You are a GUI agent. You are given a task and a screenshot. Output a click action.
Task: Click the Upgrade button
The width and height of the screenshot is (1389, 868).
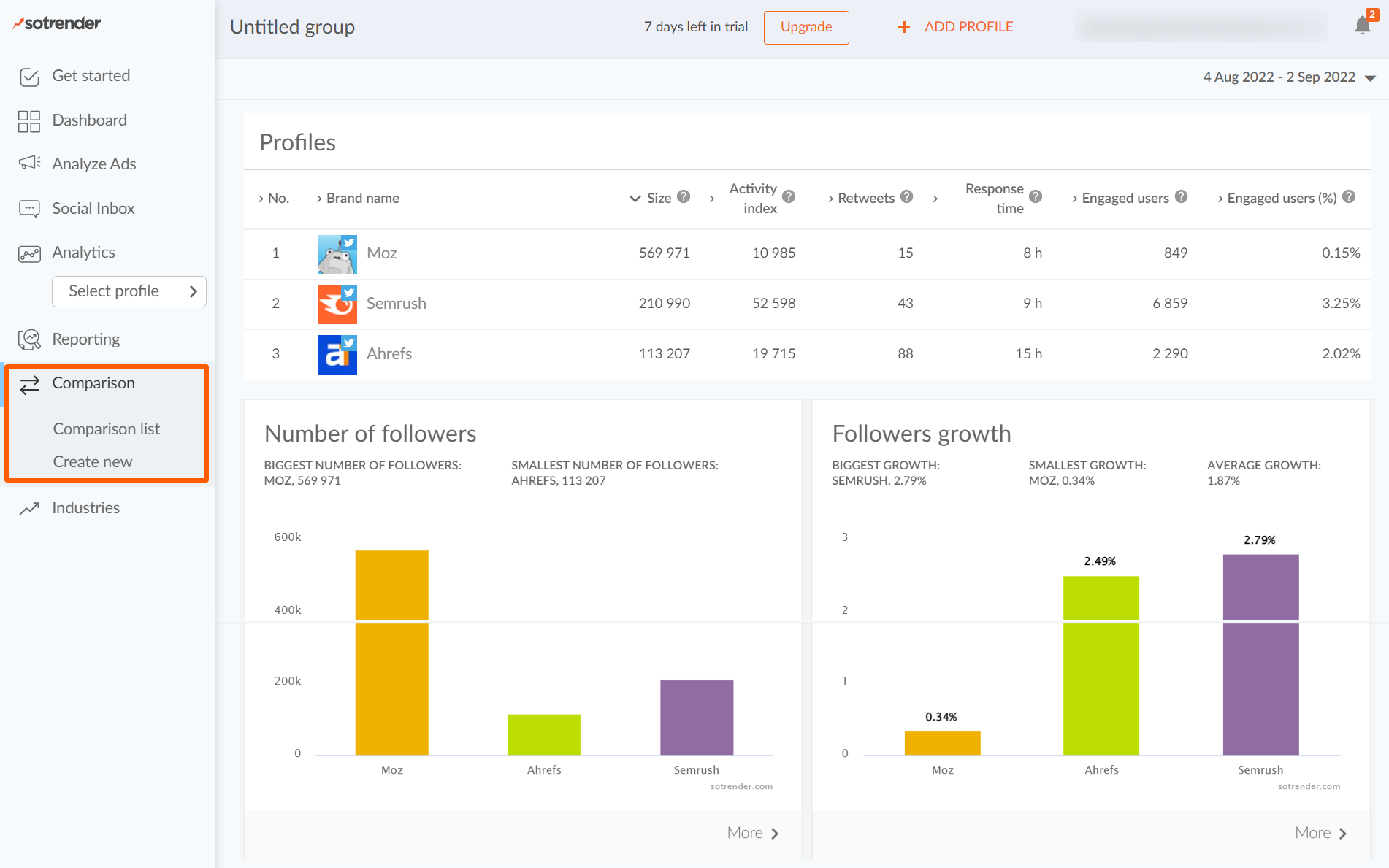coord(806,27)
